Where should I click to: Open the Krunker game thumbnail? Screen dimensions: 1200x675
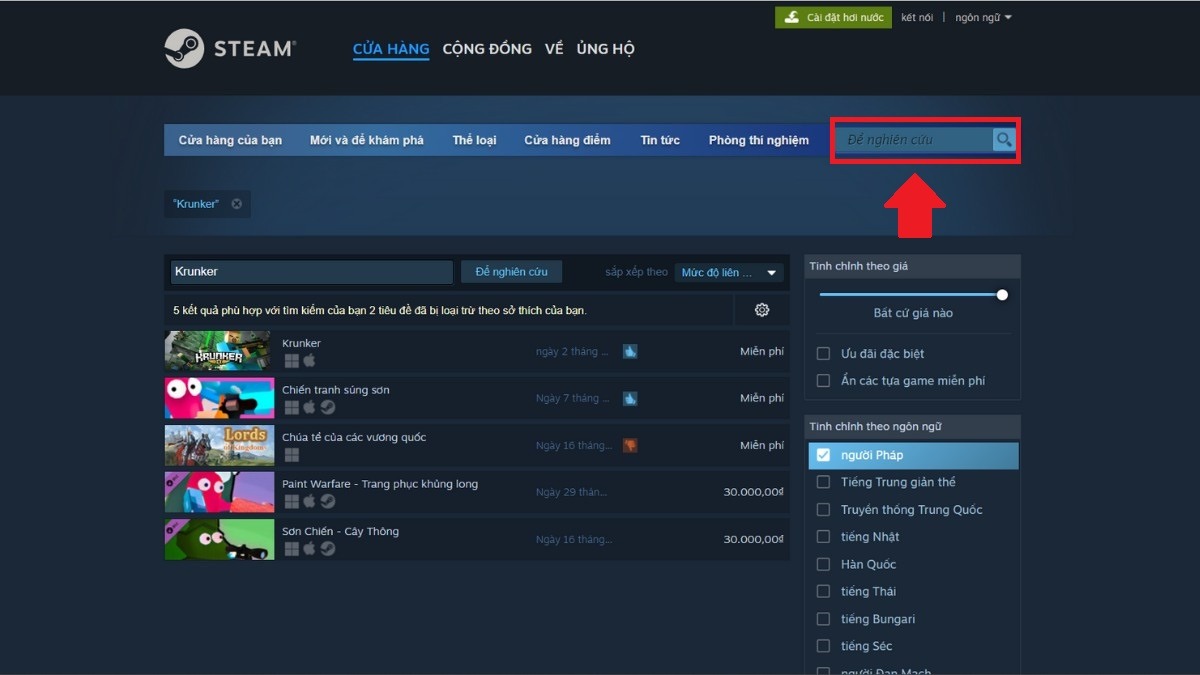[x=219, y=351]
